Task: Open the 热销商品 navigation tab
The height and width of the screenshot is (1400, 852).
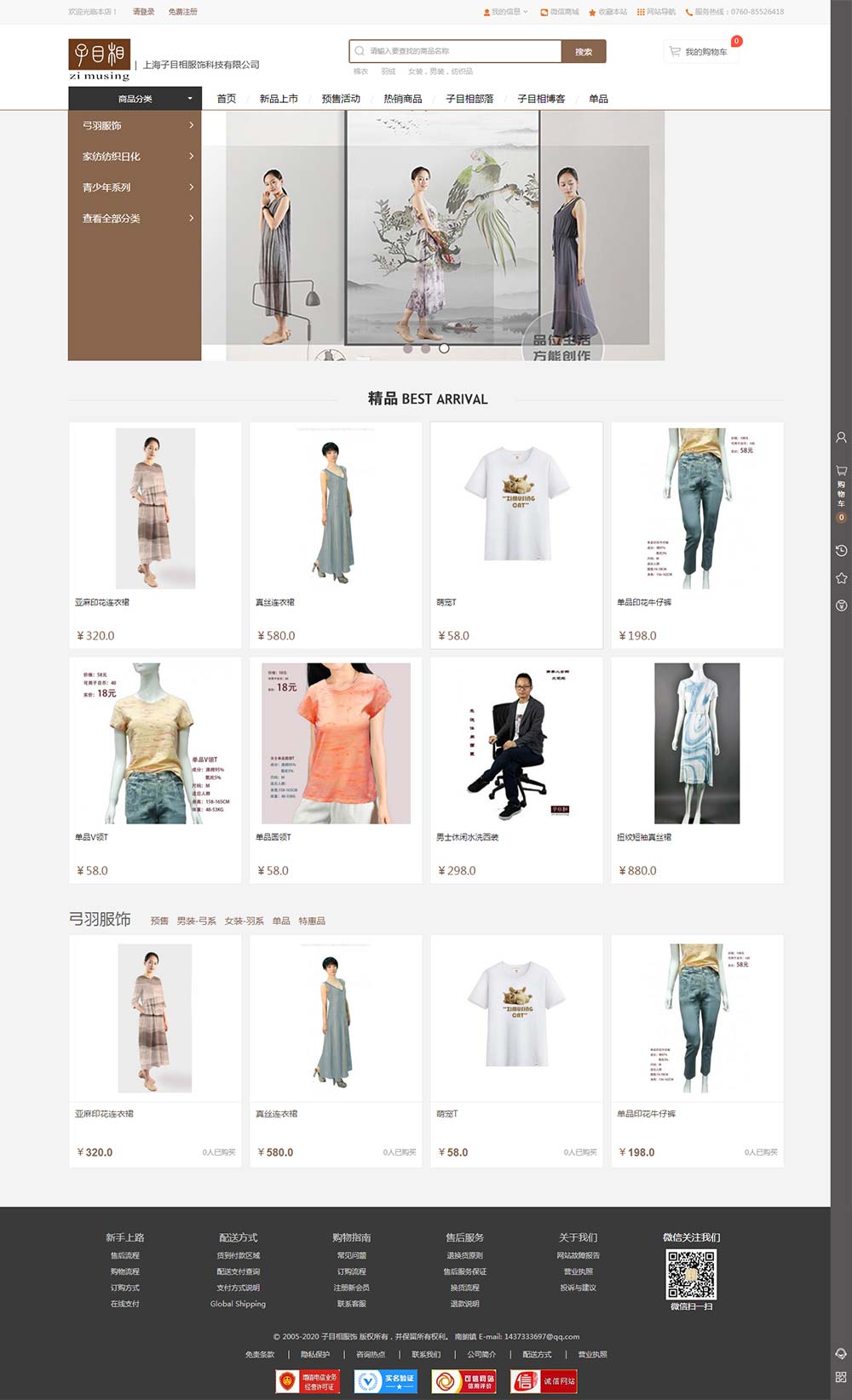Action: tap(402, 99)
